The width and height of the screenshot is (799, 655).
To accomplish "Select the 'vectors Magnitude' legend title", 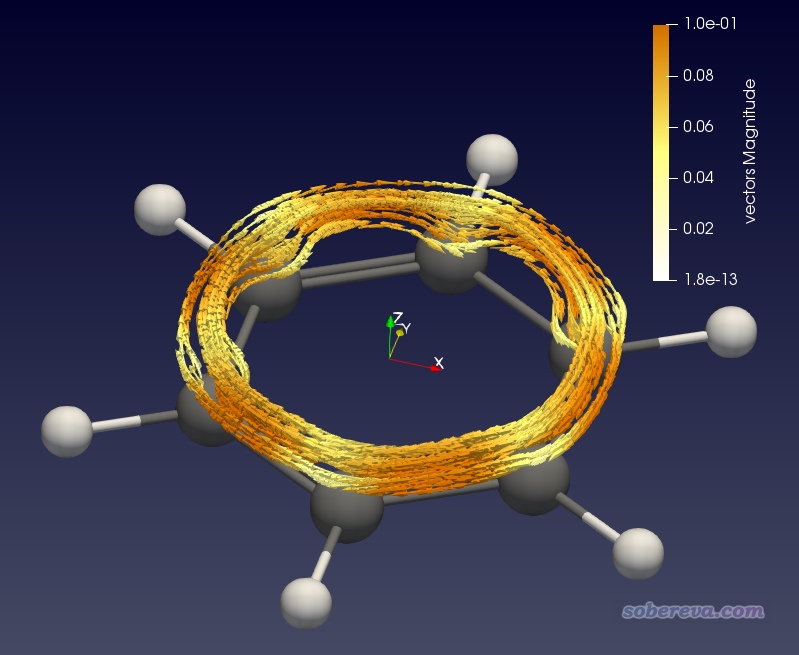I will [x=750, y=151].
